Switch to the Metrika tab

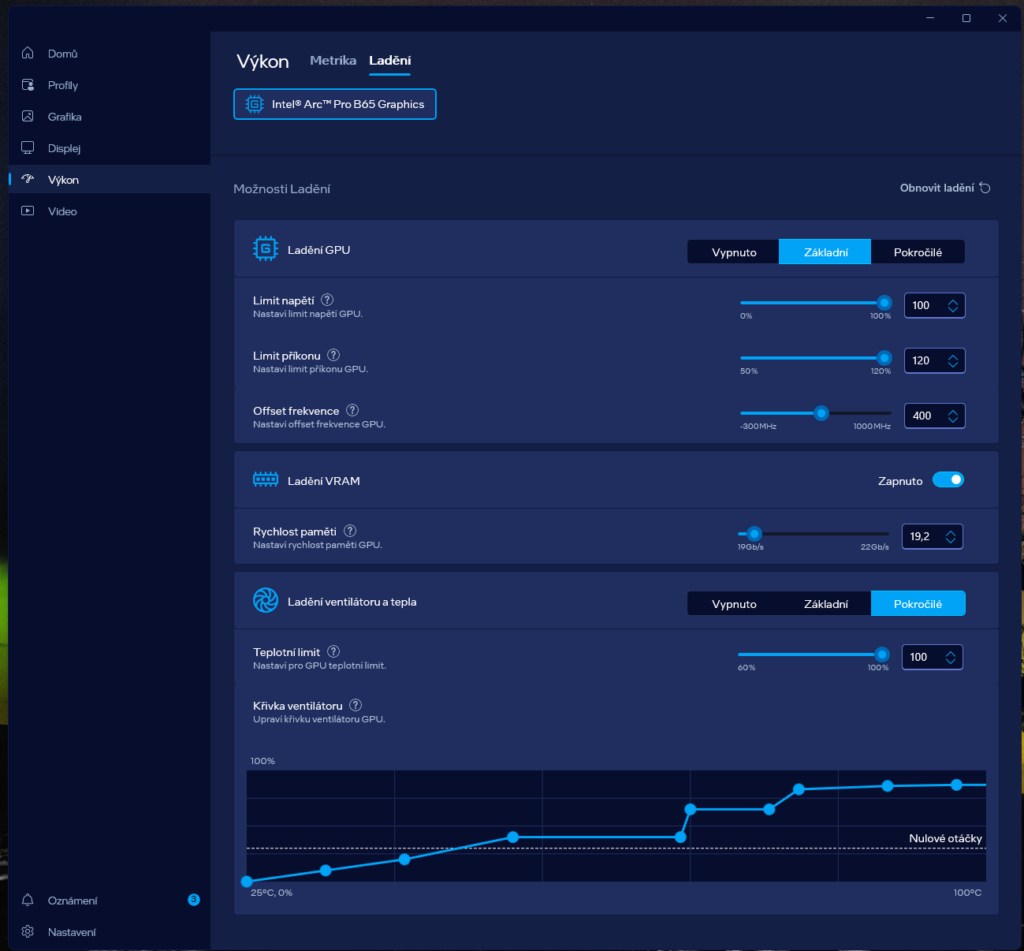pos(333,60)
